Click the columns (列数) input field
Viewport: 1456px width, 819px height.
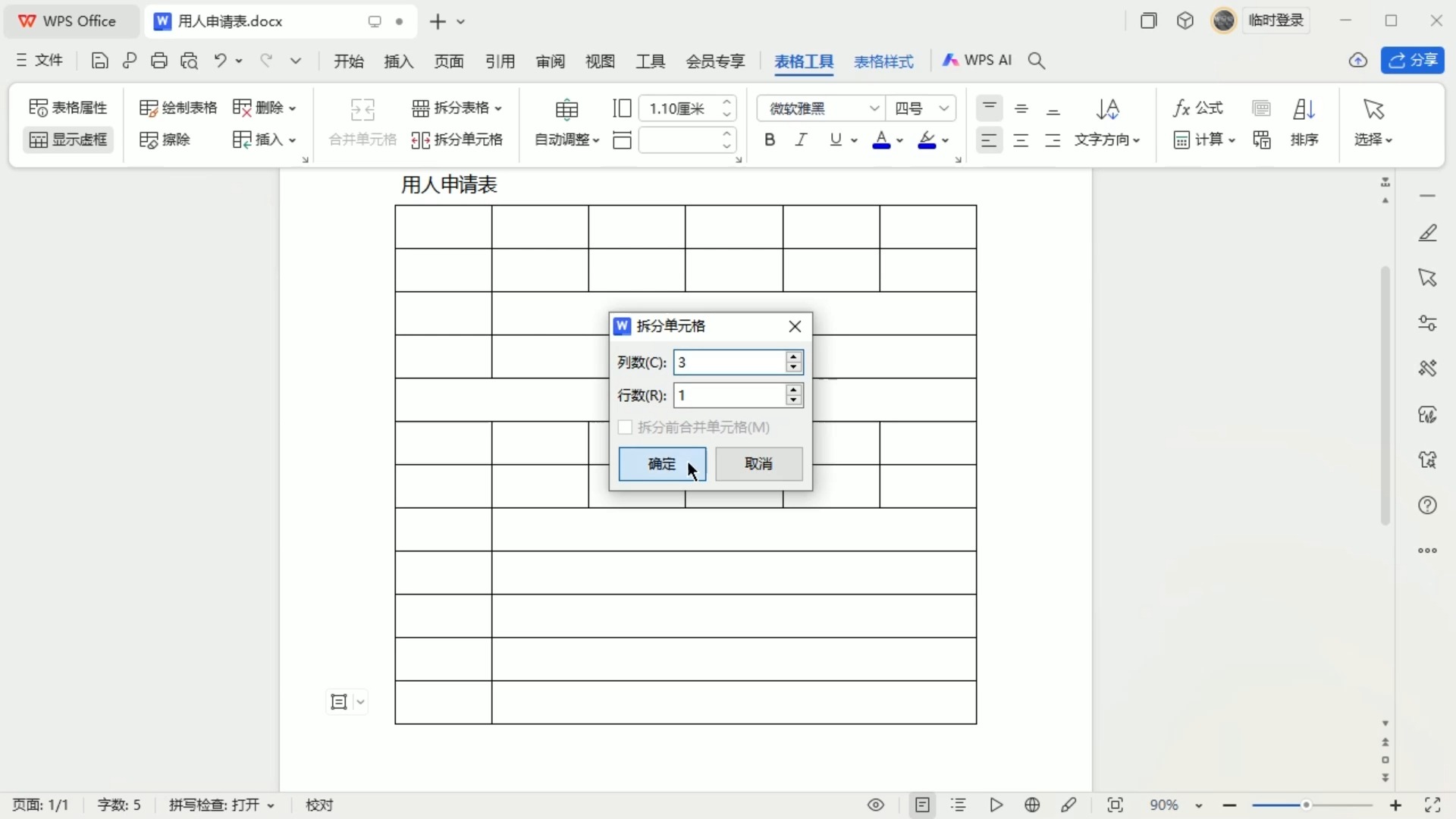point(728,362)
